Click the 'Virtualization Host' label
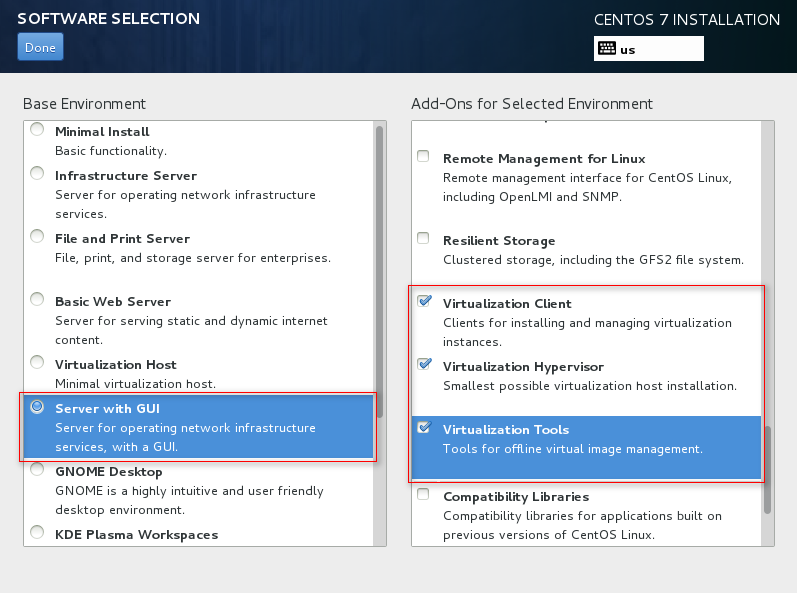797x593 pixels. click(116, 365)
